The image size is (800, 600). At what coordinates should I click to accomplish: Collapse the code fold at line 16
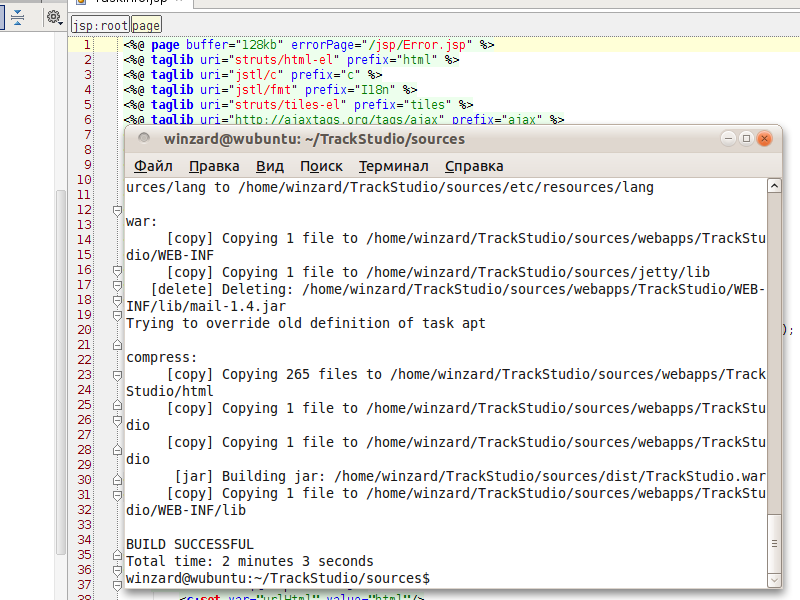click(117, 270)
